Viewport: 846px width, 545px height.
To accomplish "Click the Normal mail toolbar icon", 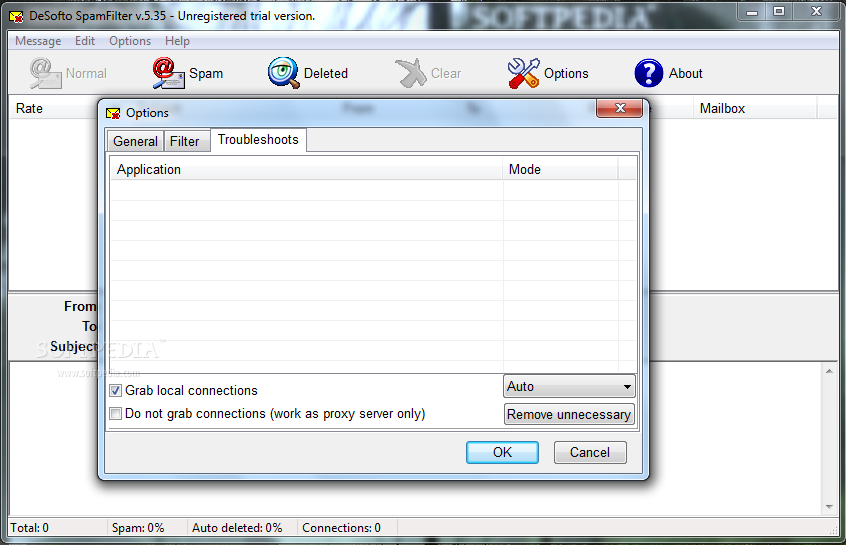I will pos(45,73).
